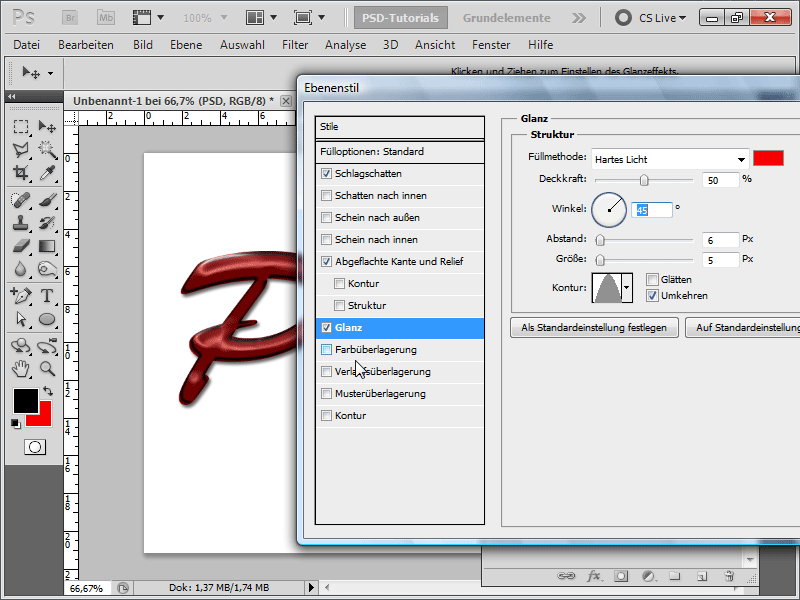The image size is (800, 600).
Task: Enable Schein nach außen checkbox
Action: [326, 217]
